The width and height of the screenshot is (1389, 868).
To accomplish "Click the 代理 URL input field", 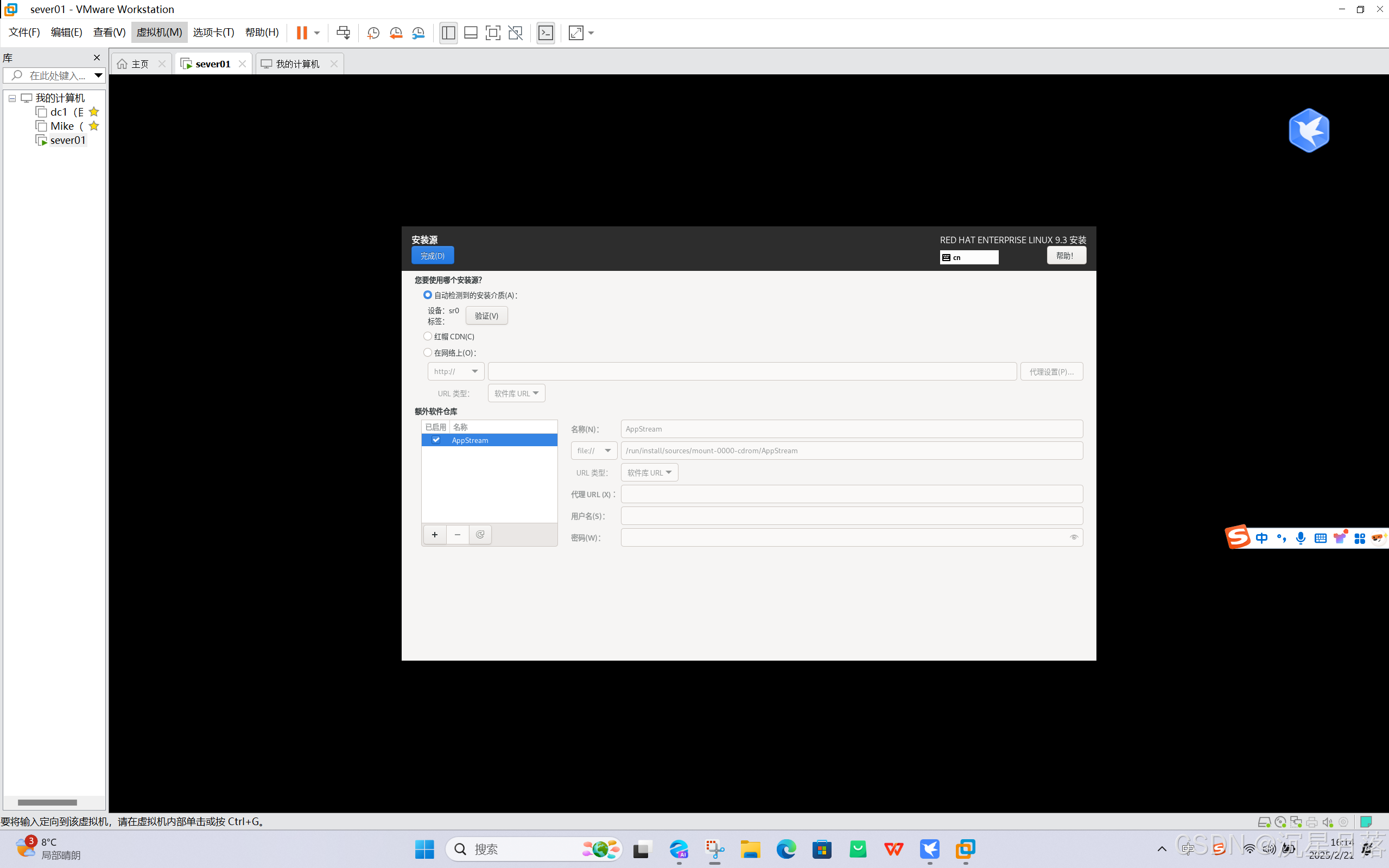I will pyautogui.click(x=851, y=495).
